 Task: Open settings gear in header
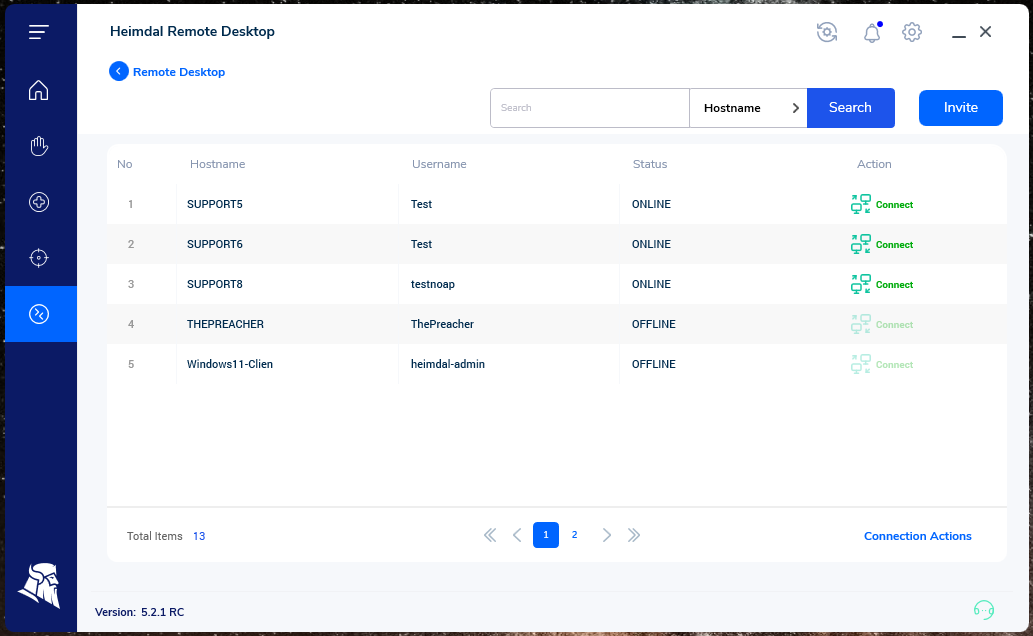tap(912, 32)
